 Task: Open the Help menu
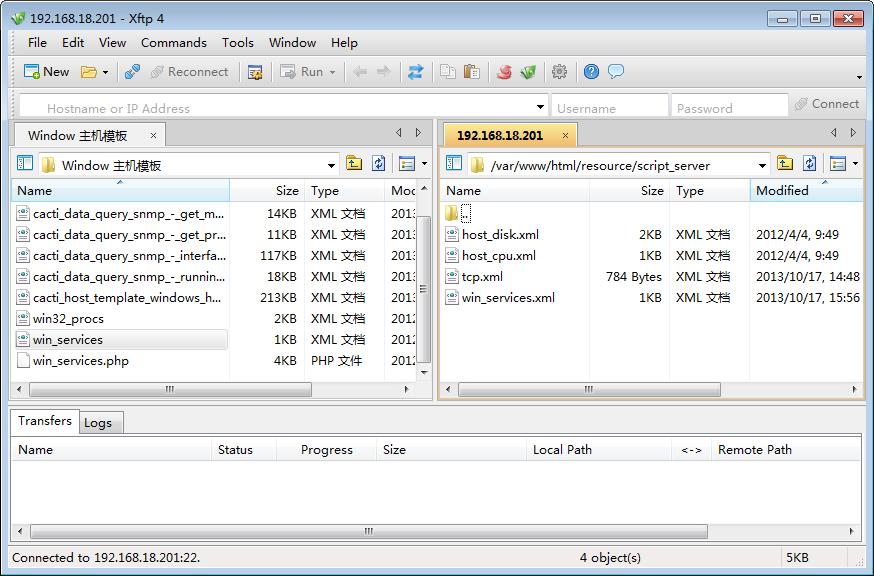click(344, 43)
